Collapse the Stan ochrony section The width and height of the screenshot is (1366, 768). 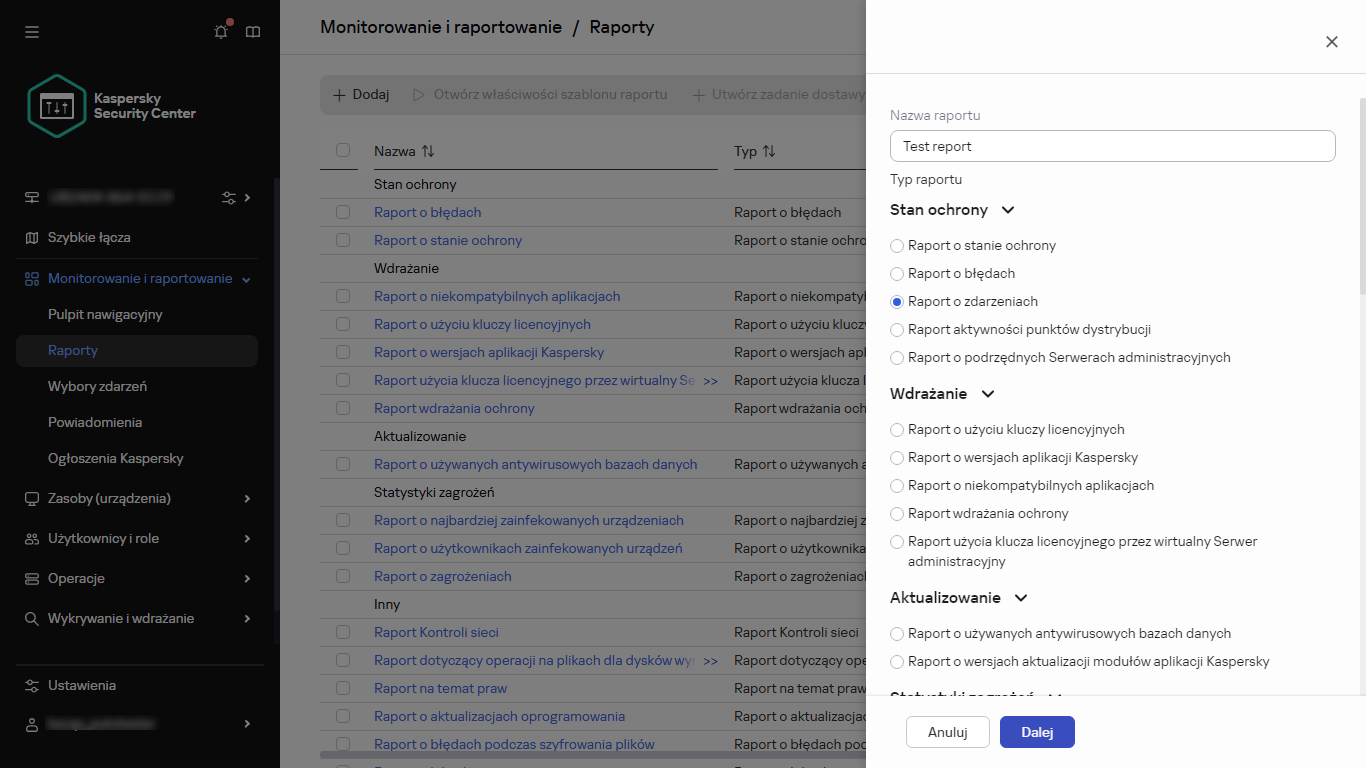point(1008,210)
